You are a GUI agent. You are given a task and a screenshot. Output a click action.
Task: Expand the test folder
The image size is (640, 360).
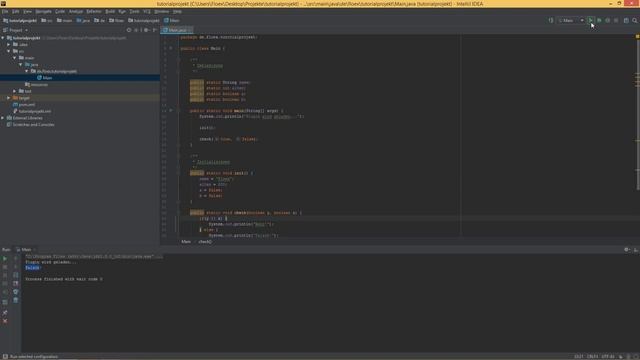coord(15,91)
